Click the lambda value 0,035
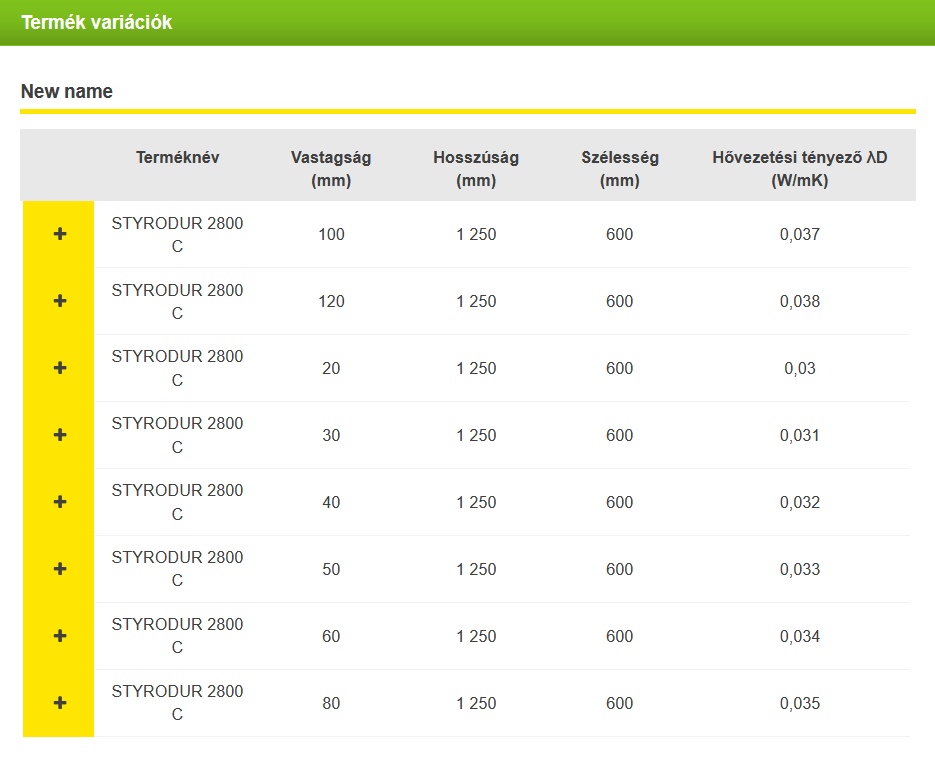Viewport: 935px width, 771px height. [800, 703]
